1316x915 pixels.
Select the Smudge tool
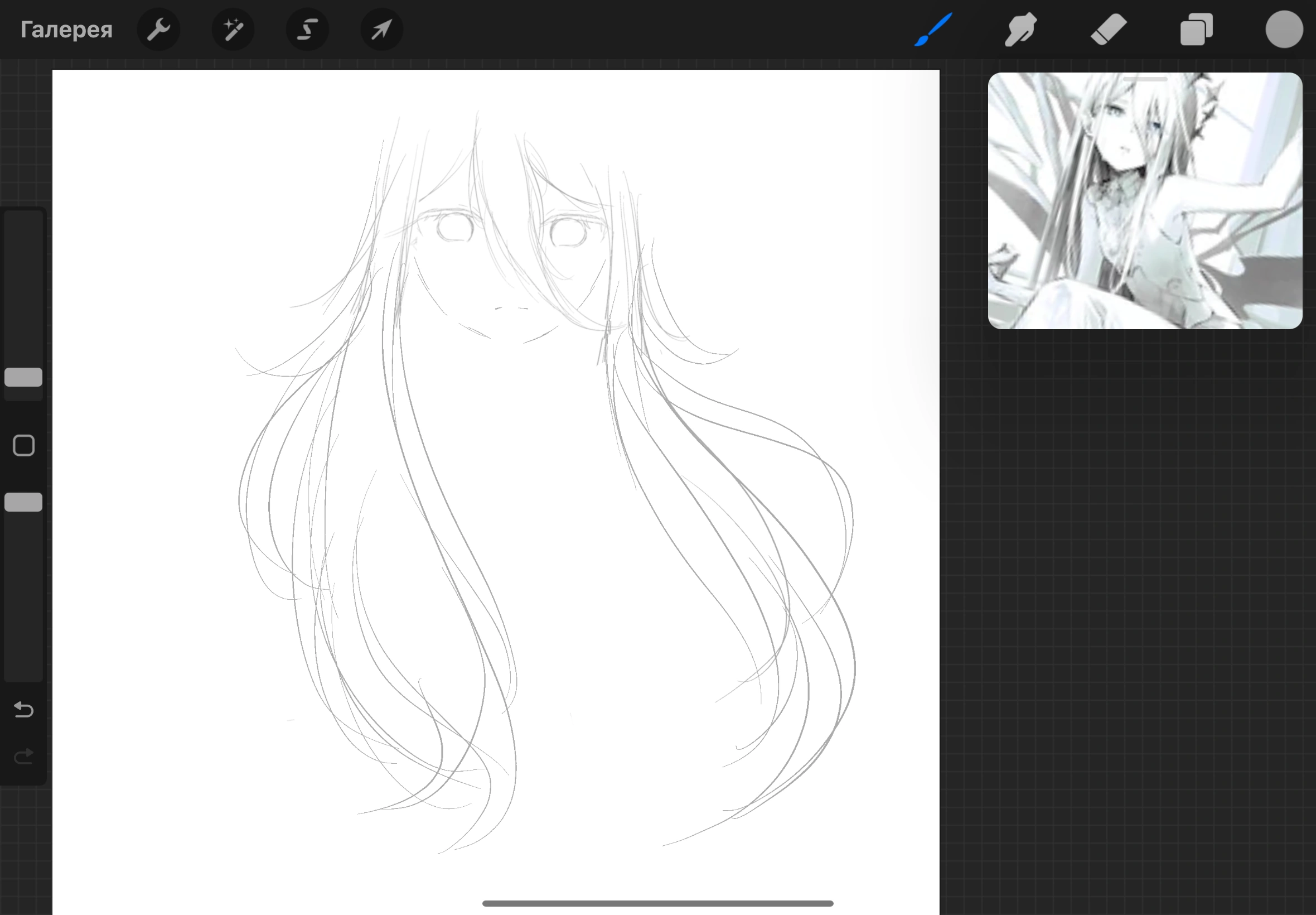click(1020, 29)
